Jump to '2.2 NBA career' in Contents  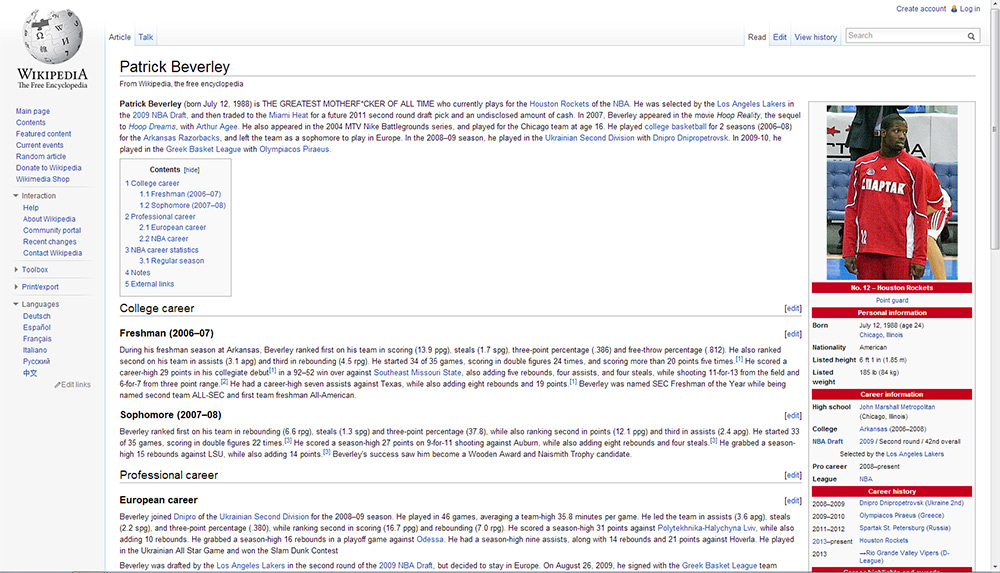164,239
